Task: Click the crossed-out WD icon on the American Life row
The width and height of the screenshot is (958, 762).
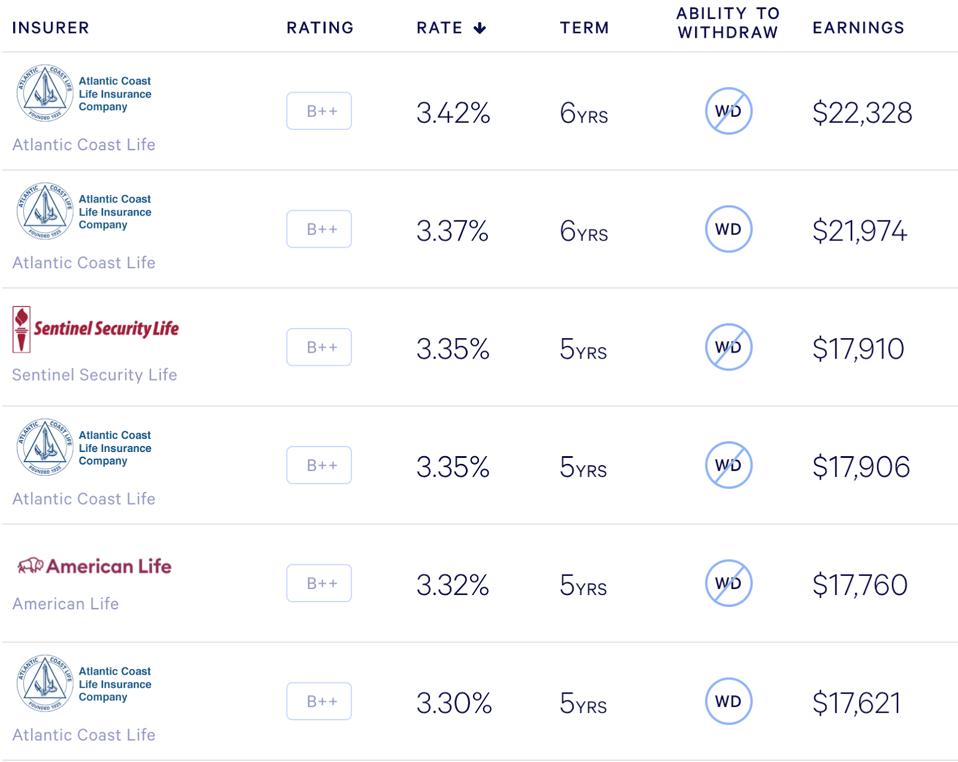Action: (x=729, y=582)
